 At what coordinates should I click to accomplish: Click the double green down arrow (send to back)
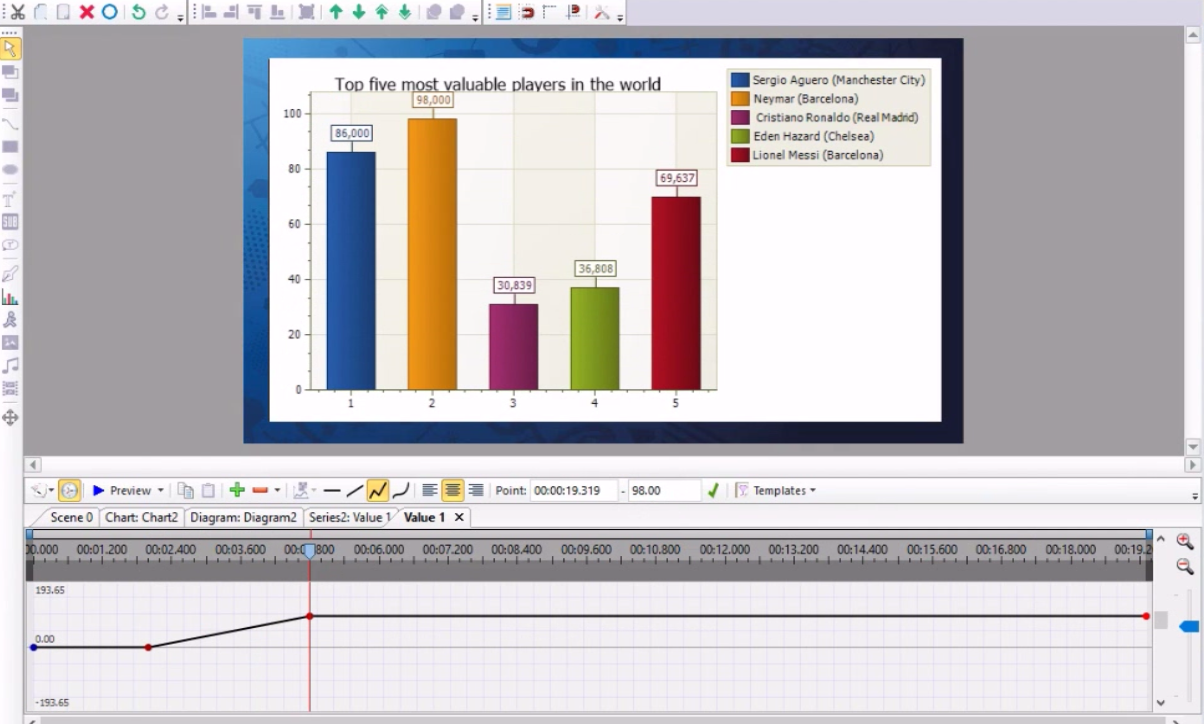coord(405,12)
